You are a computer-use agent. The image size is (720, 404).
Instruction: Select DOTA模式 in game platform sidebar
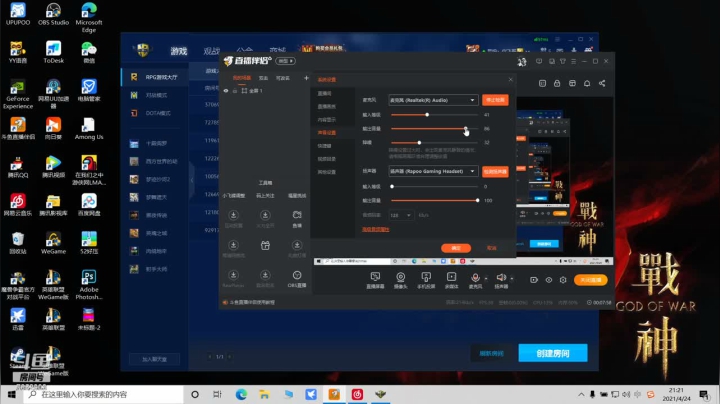coord(155,113)
